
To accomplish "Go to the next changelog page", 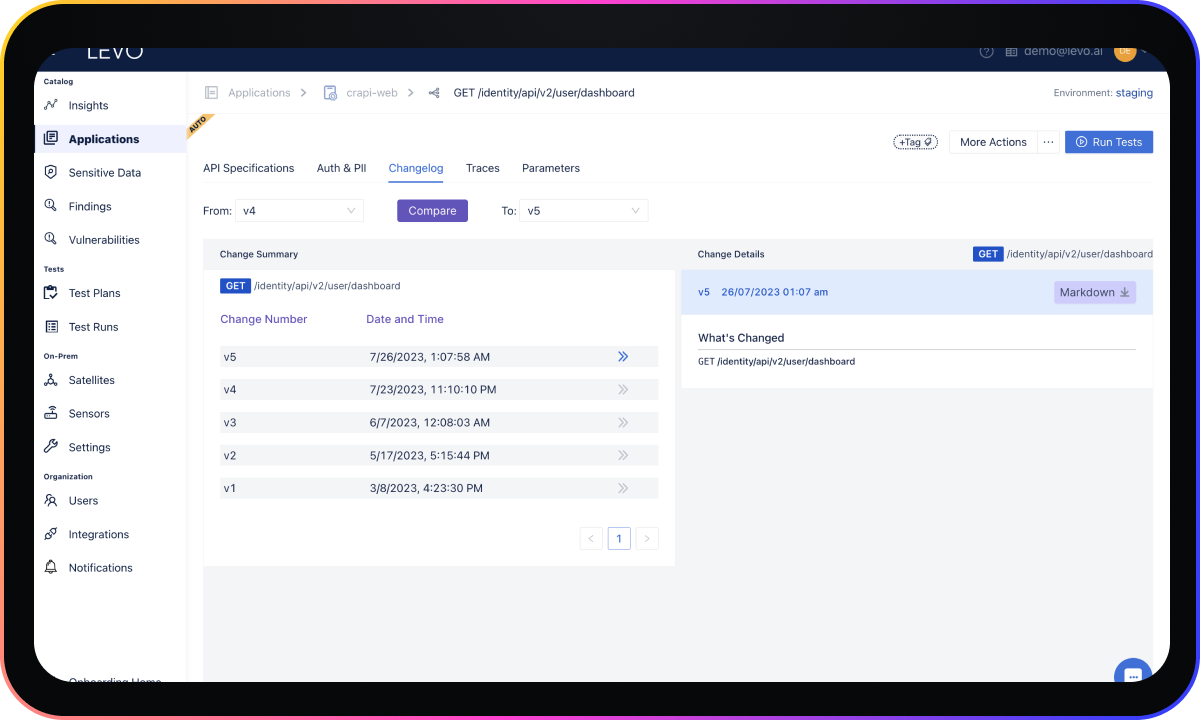I will (647, 538).
